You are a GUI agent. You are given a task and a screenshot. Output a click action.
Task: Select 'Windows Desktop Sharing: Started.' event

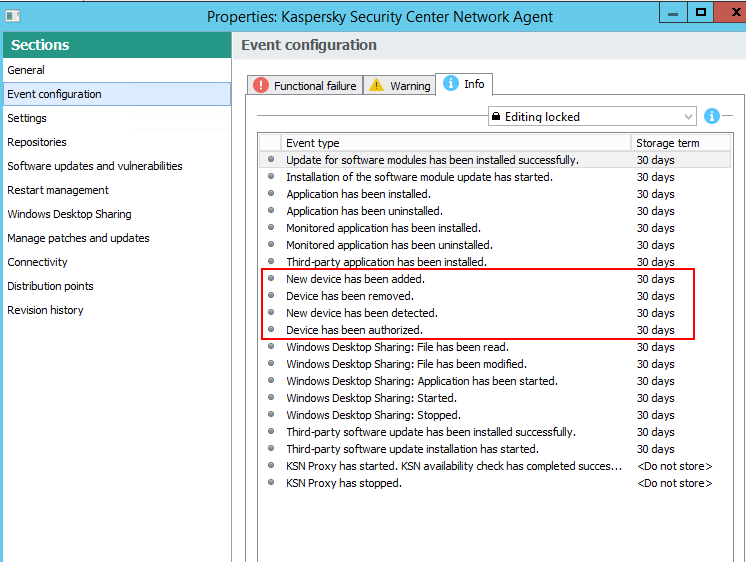(495, 398)
